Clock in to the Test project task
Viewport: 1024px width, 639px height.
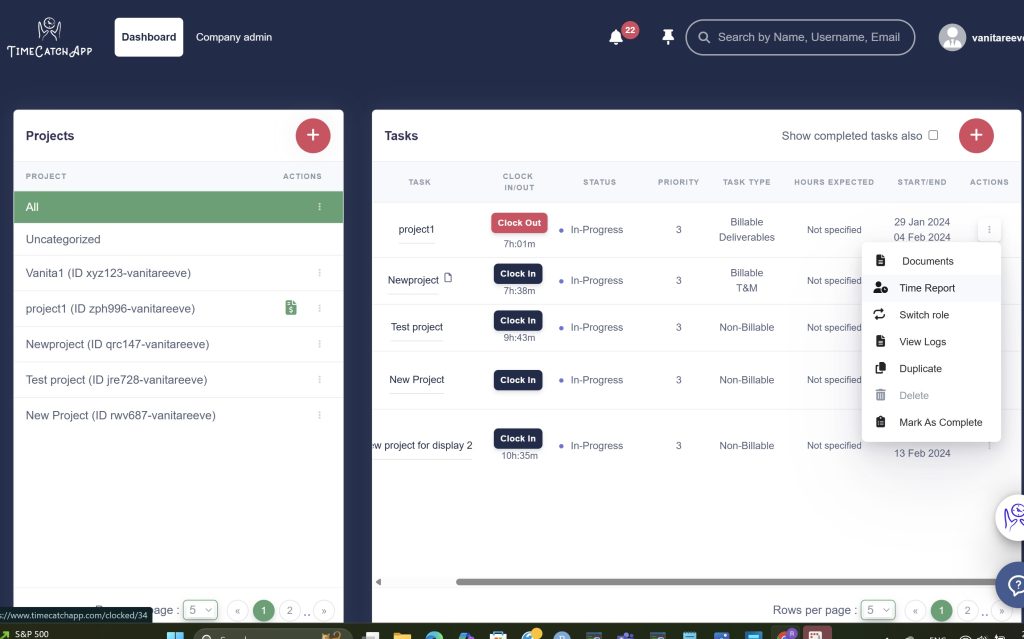518,321
